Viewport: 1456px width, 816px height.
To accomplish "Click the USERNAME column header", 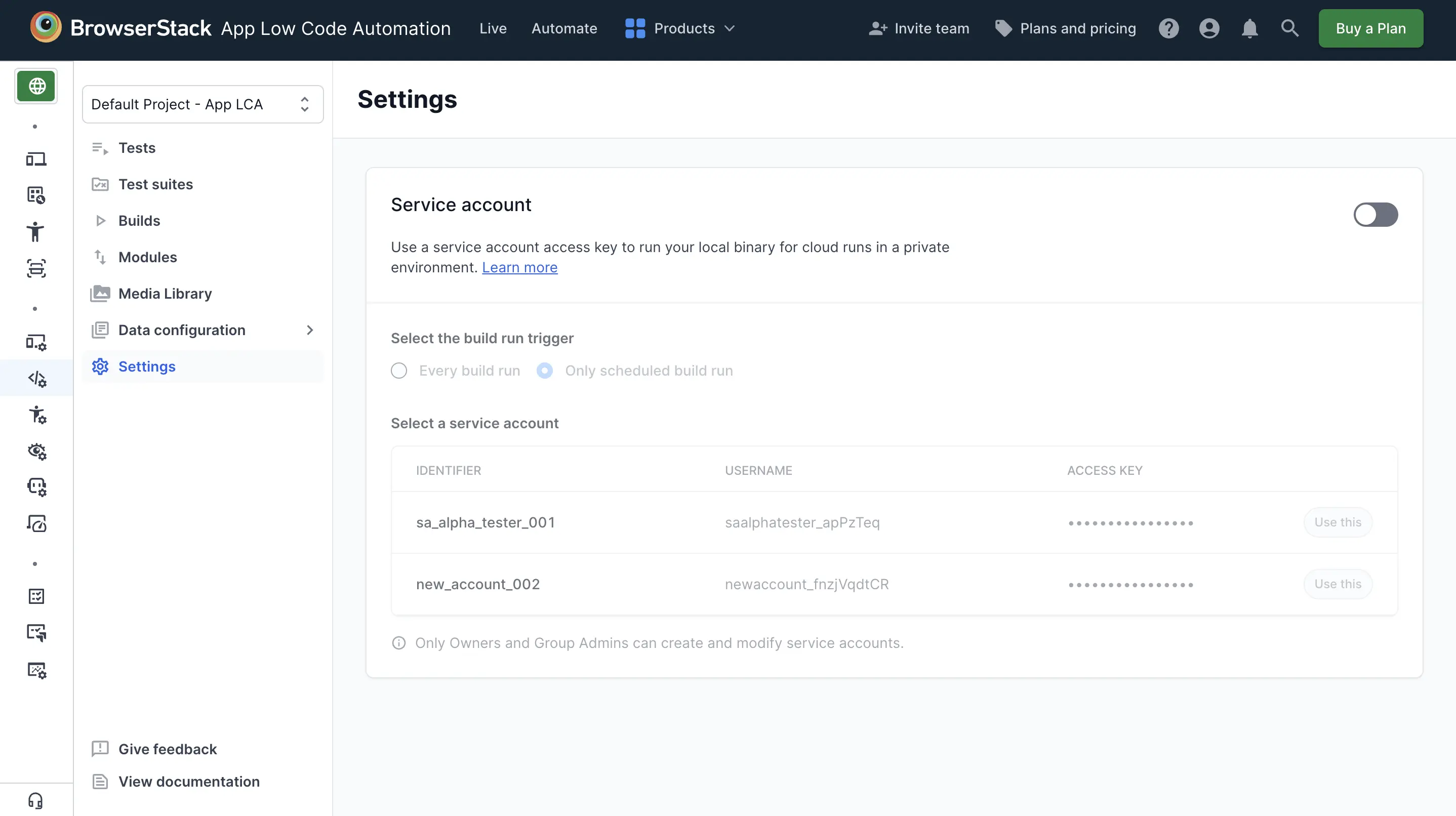I will (x=758, y=471).
